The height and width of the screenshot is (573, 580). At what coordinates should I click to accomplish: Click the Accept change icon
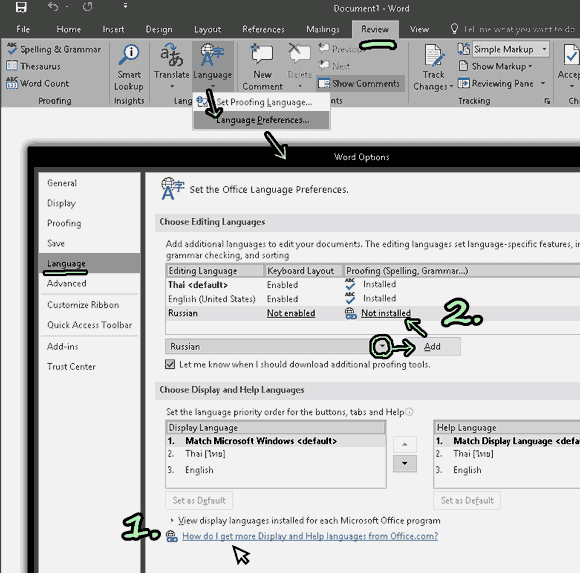pyautogui.click(x=571, y=55)
